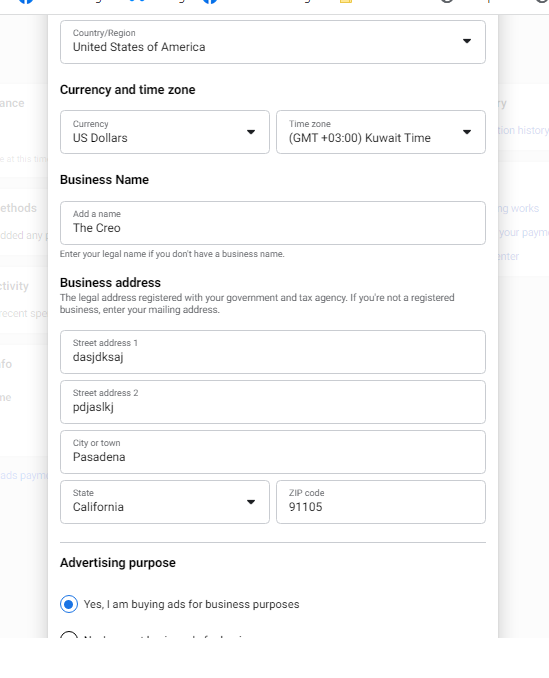Choose a different State from California dropdown

coord(165,502)
